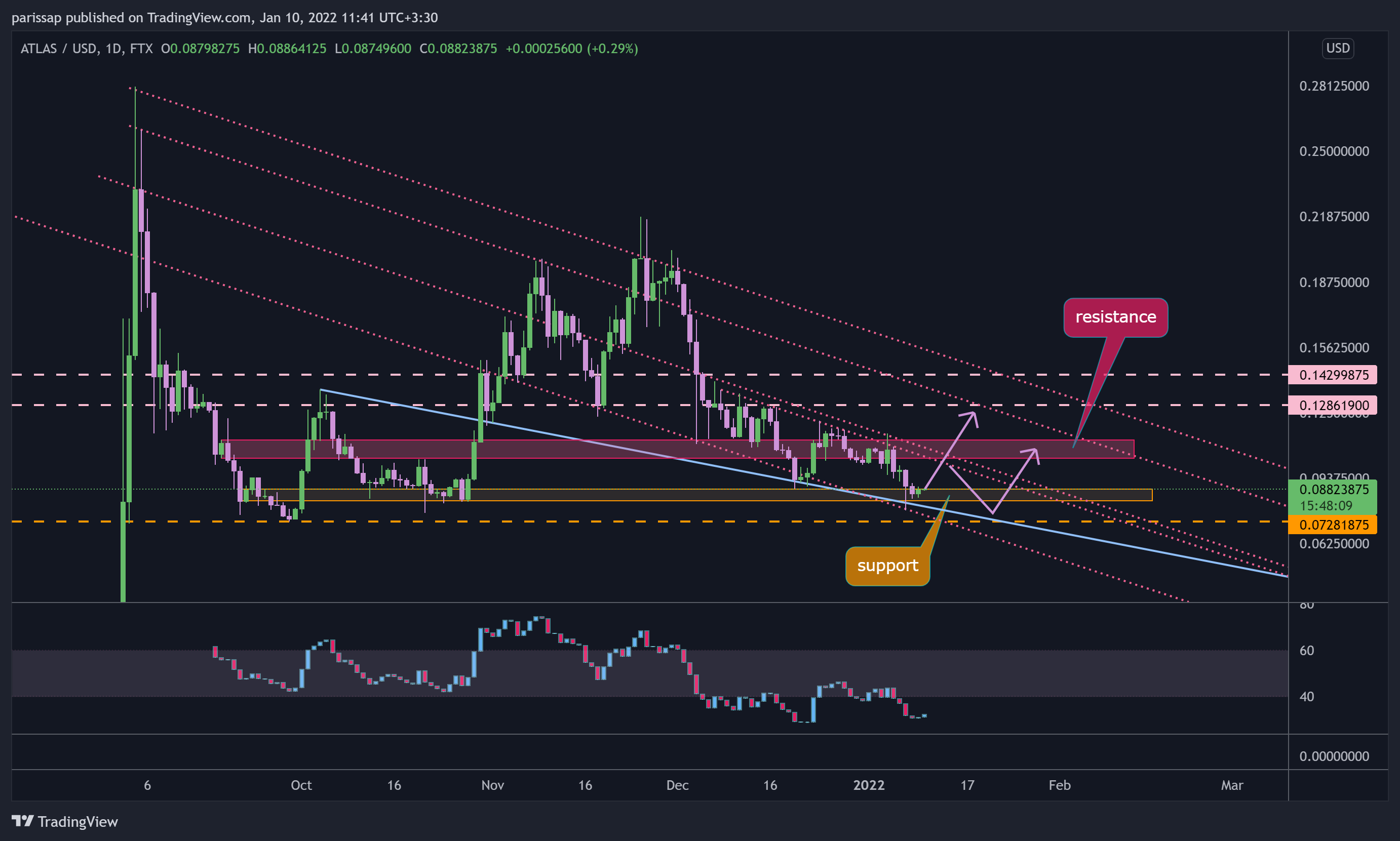Image resolution: width=1400 pixels, height=841 pixels.
Task: Click the 0.06250000 price axis value
Action: tap(1334, 543)
